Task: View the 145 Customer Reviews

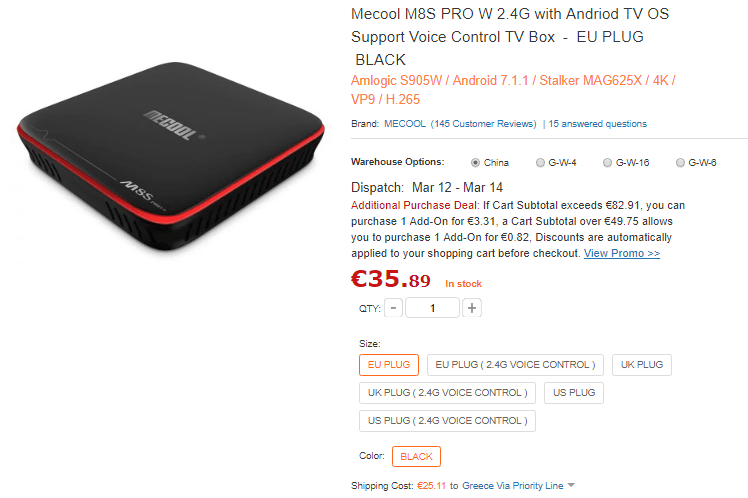Action: (484, 124)
